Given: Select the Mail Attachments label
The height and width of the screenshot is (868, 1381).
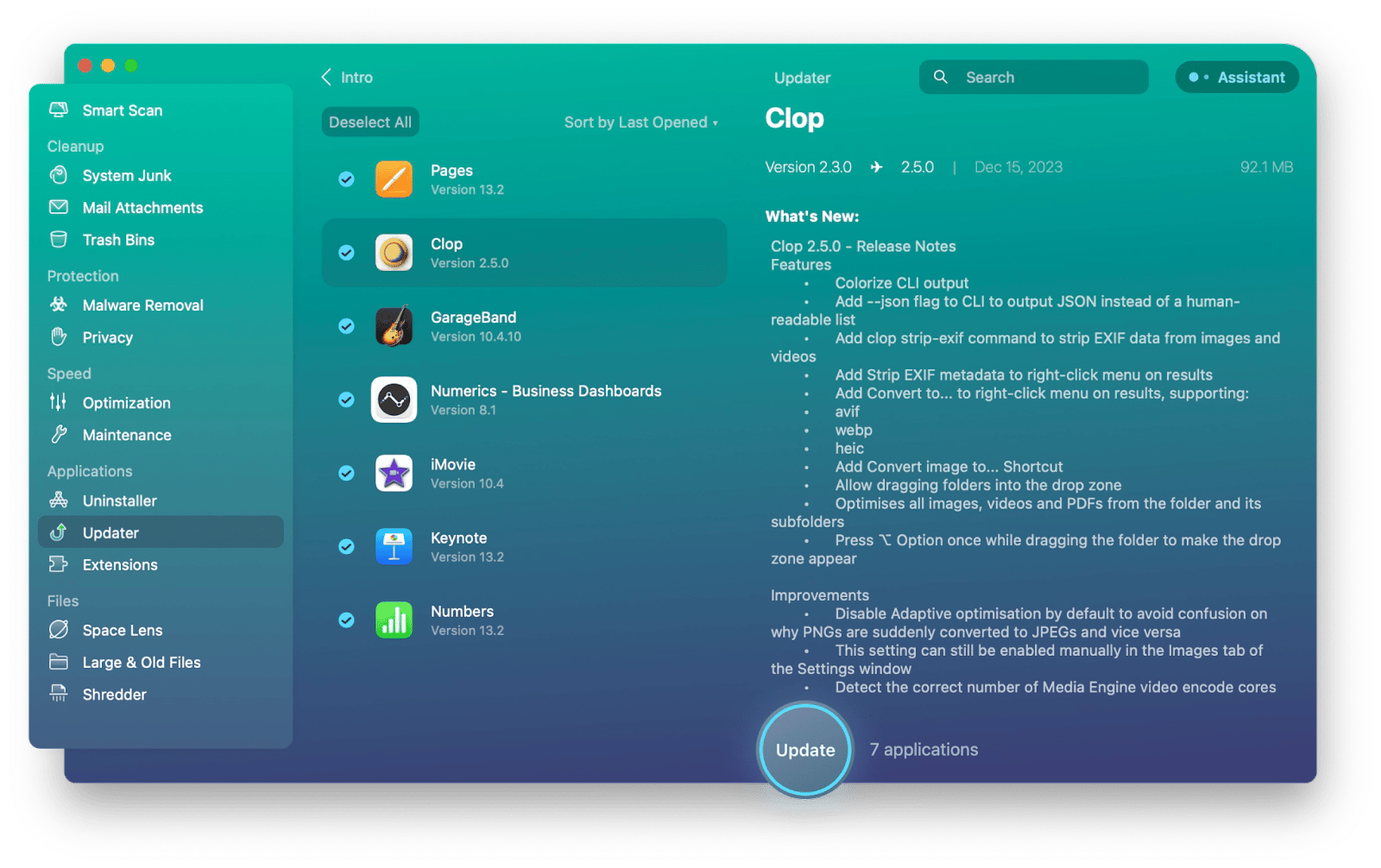Looking at the screenshot, I should (x=142, y=208).
